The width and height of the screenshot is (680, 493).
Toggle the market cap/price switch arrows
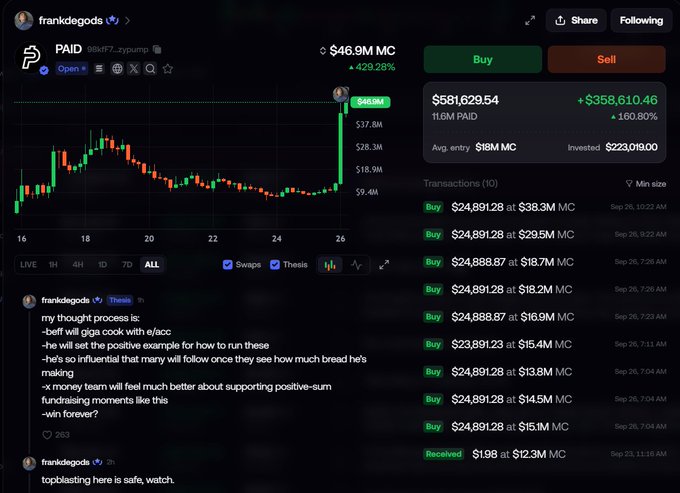[x=322, y=51]
